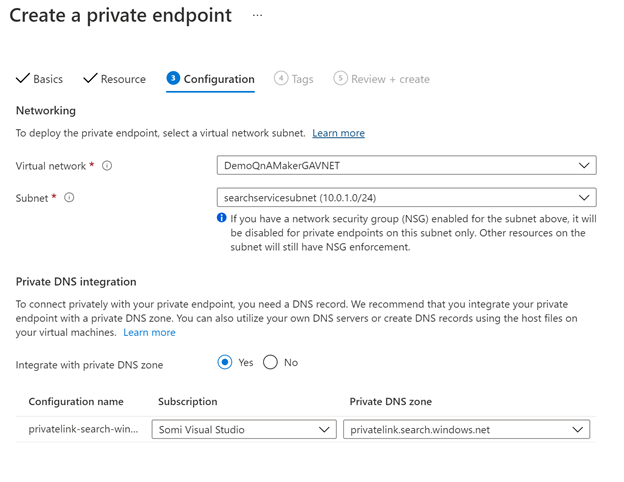Expand the Private DNS zone dropdown
Image resolution: width=624 pixels, height=482 pixels.
click(x=466, y=430)
